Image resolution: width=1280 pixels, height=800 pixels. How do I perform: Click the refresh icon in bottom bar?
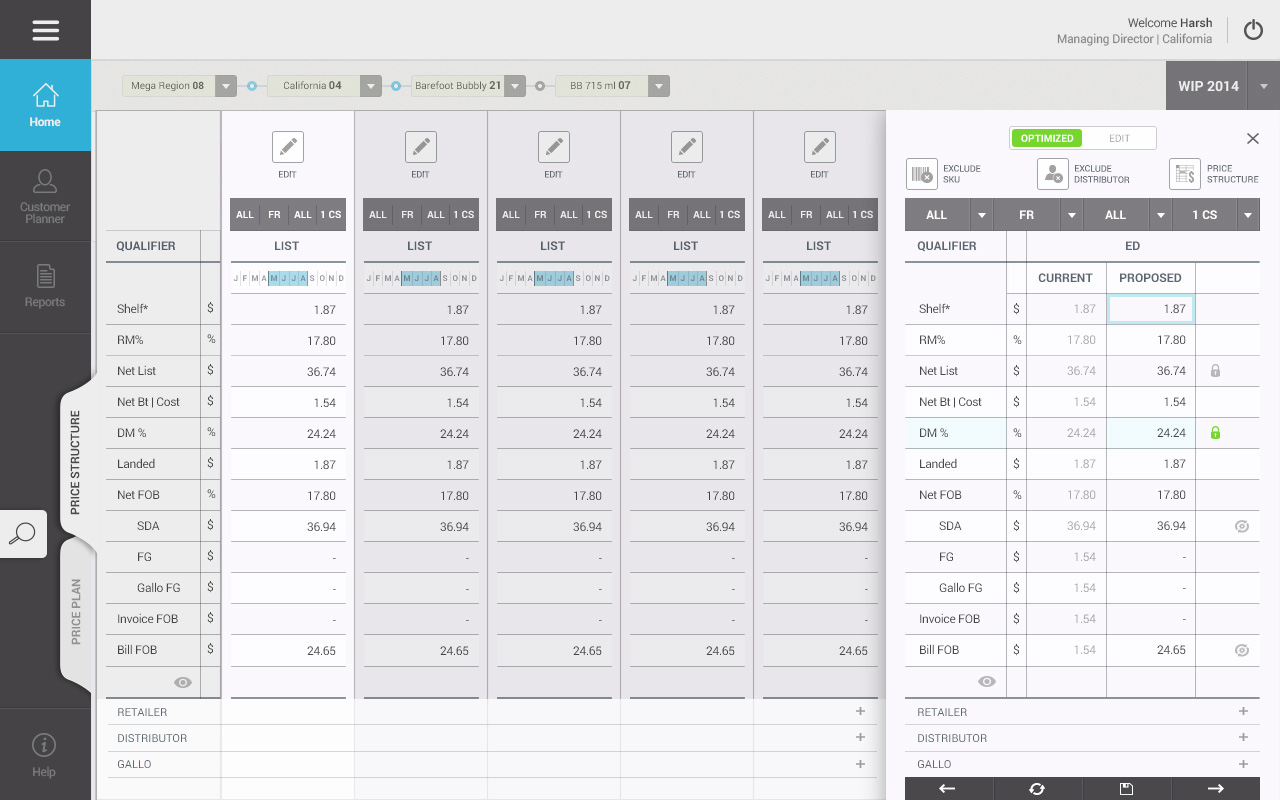tap(1037, 789)
